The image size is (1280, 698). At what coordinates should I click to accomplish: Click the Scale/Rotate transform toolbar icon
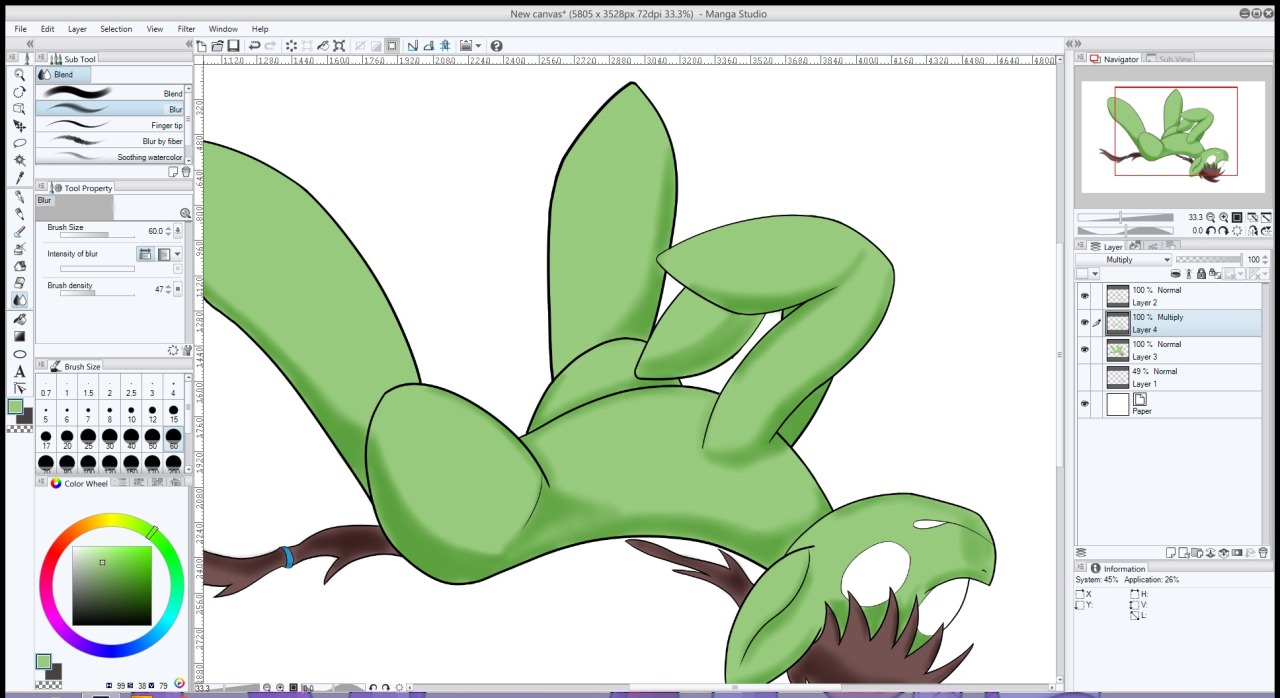coord(339,46)
